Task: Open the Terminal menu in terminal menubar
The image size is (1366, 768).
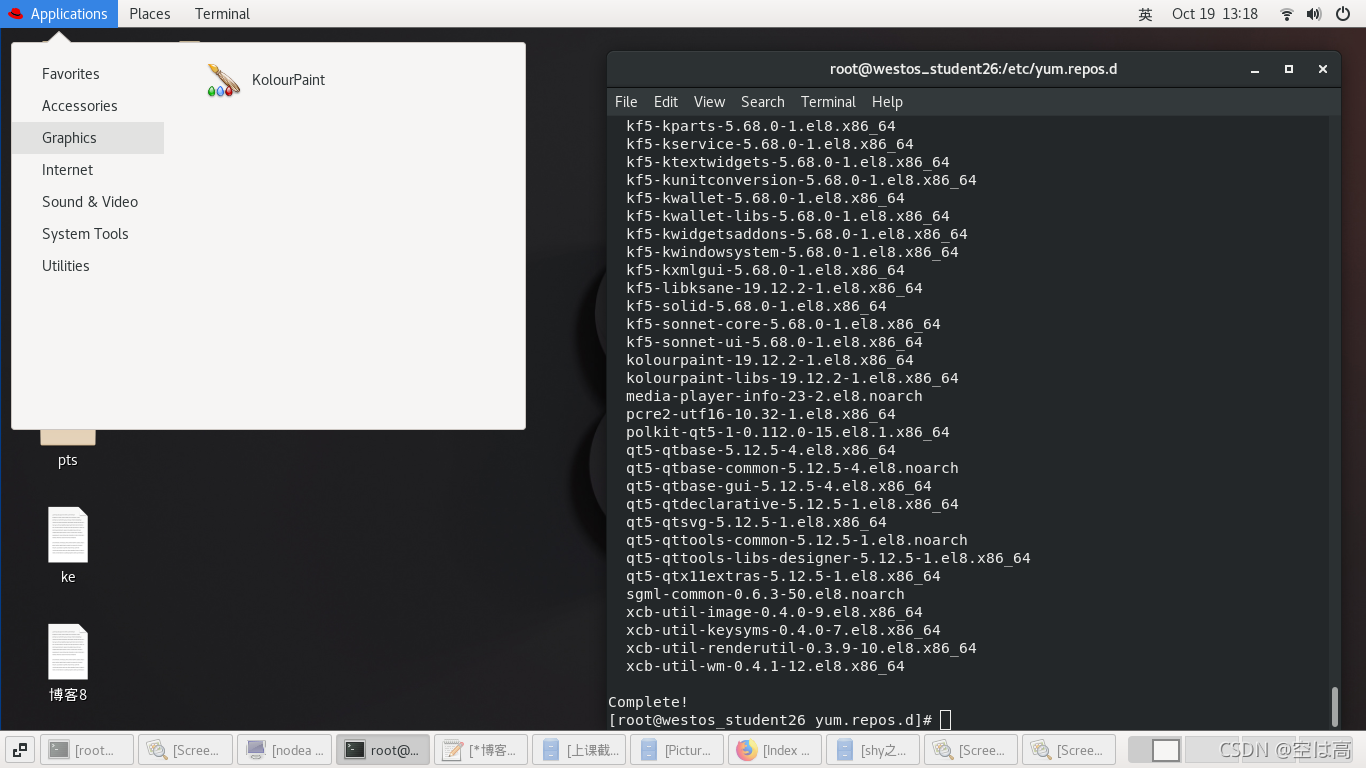Action: click(x=828, y=102)
